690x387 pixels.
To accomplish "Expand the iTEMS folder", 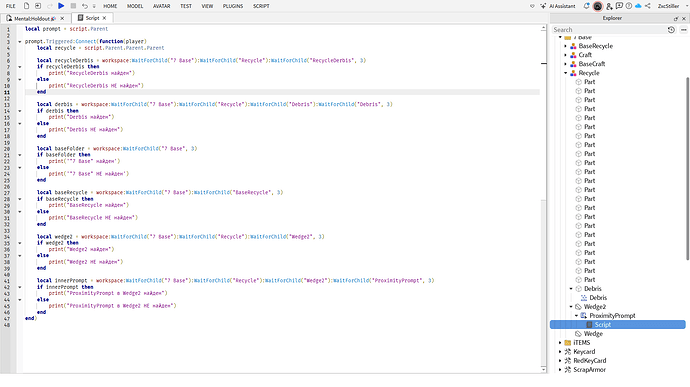I will point(560,343).
